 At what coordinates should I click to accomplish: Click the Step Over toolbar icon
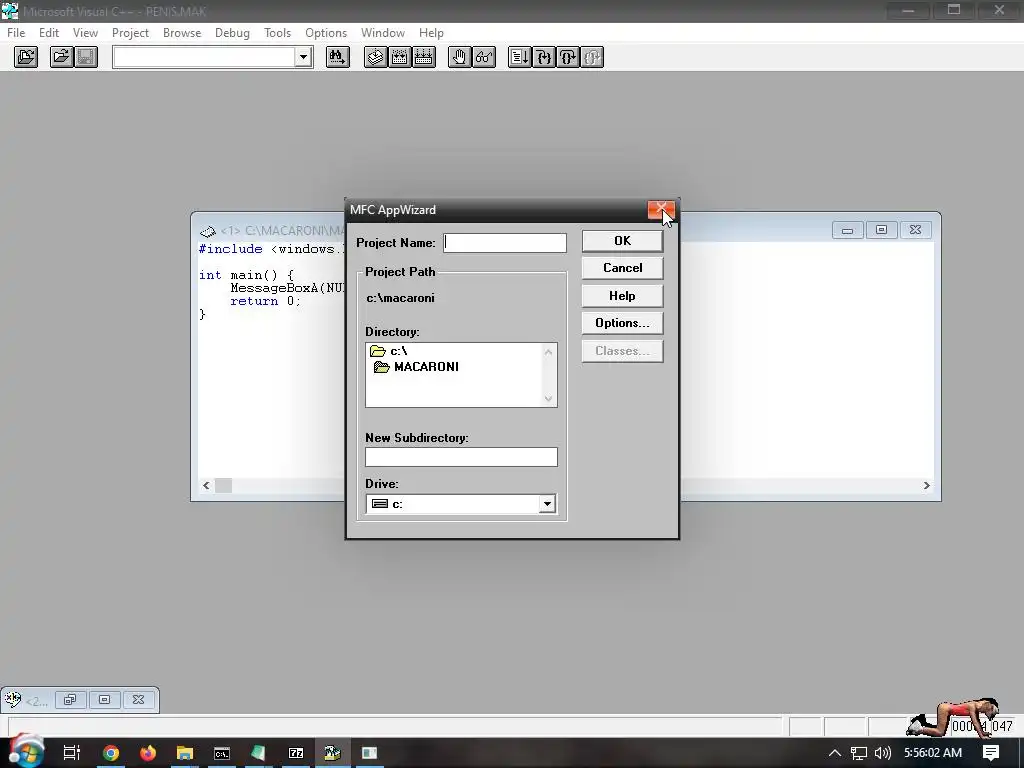(568, 57)
